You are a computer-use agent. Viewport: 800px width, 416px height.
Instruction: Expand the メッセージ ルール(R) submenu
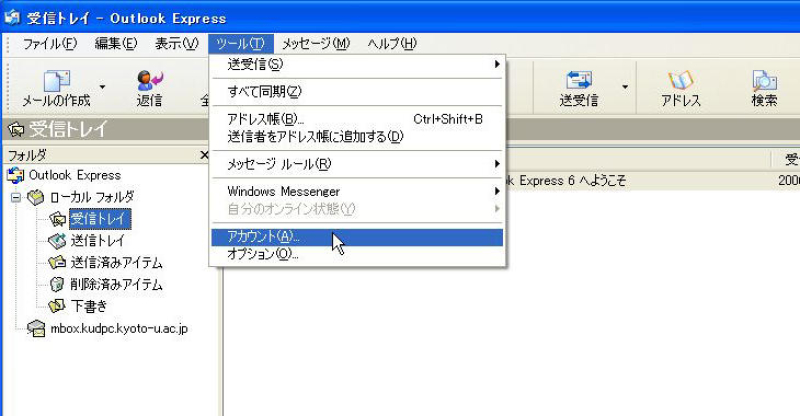[357, 164]
